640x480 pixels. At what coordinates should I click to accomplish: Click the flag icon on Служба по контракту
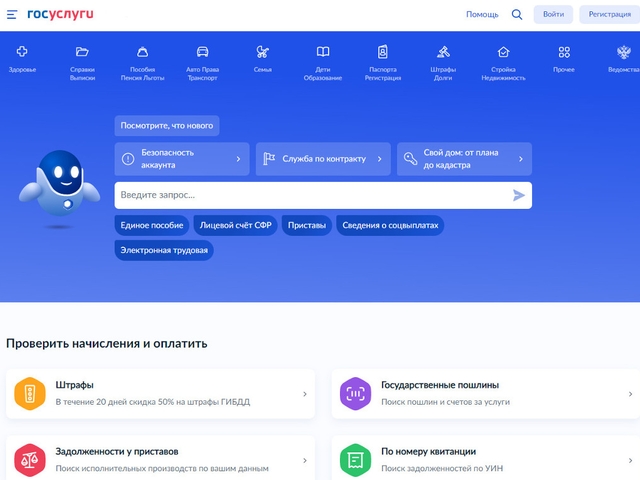pos(269,159)
